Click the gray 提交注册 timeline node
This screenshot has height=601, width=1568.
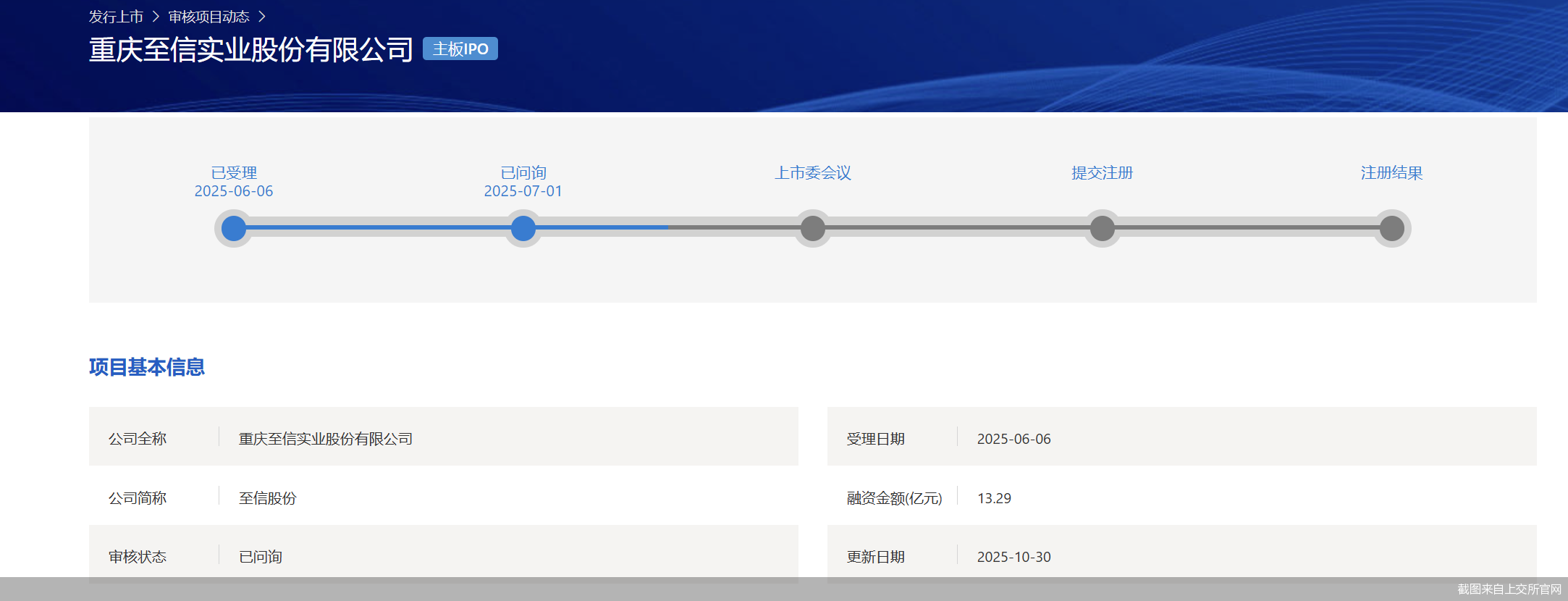(x=1103, y=229)
